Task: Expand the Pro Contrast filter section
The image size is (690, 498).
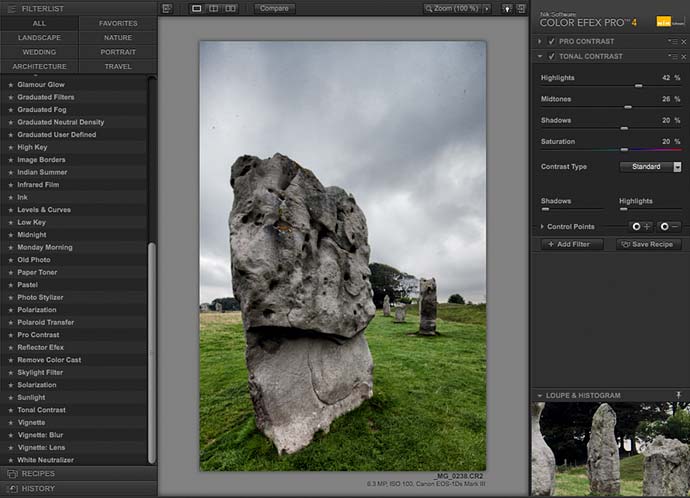Action: pos(540,41)
